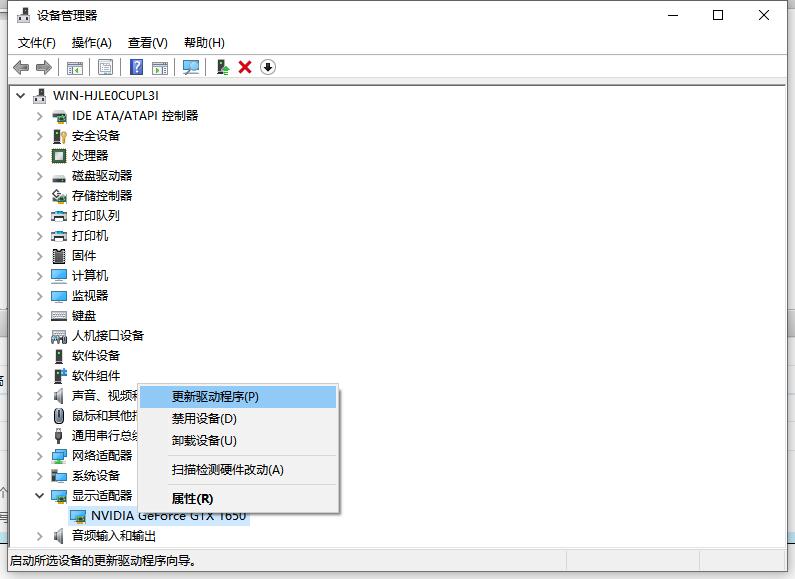
Task: Open the 文件(F) menu
Action: click(37, 43)
